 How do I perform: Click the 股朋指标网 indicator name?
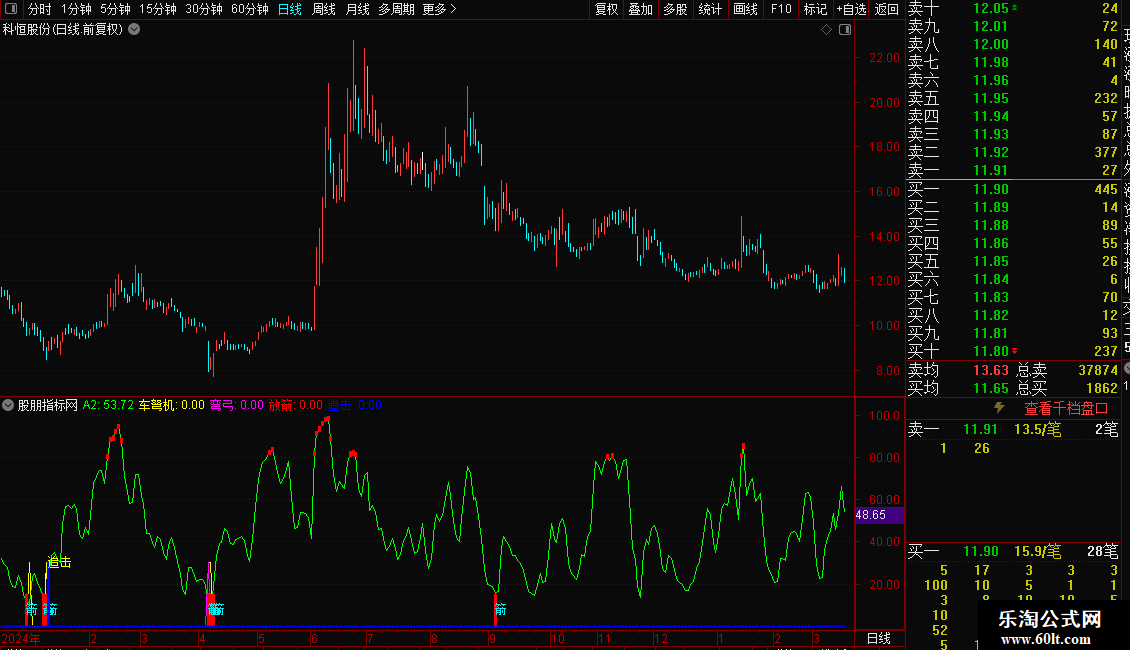pyautogui.click(x=48, y=405)
